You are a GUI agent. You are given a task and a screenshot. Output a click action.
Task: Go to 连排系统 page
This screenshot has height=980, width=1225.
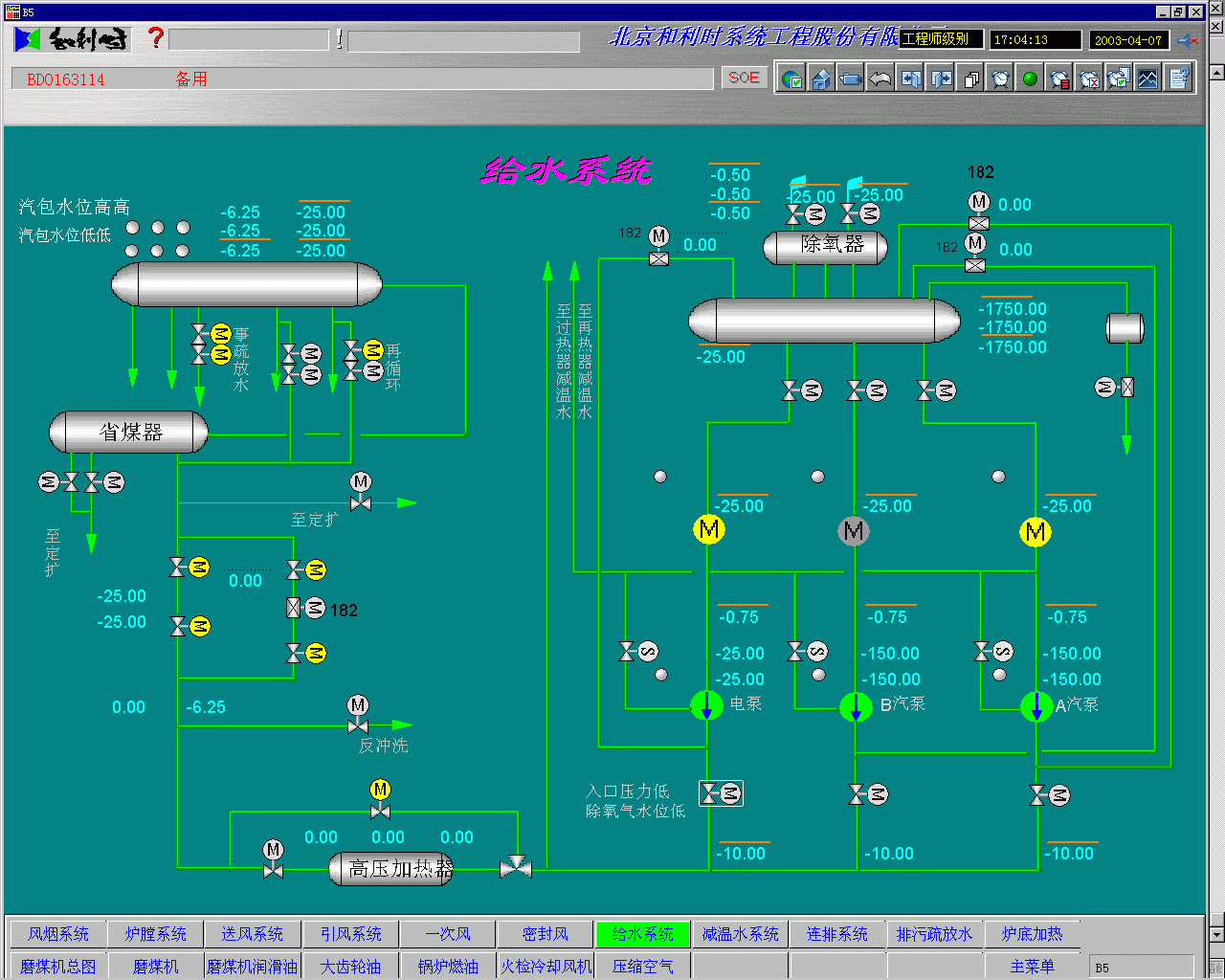pos(837,934)
